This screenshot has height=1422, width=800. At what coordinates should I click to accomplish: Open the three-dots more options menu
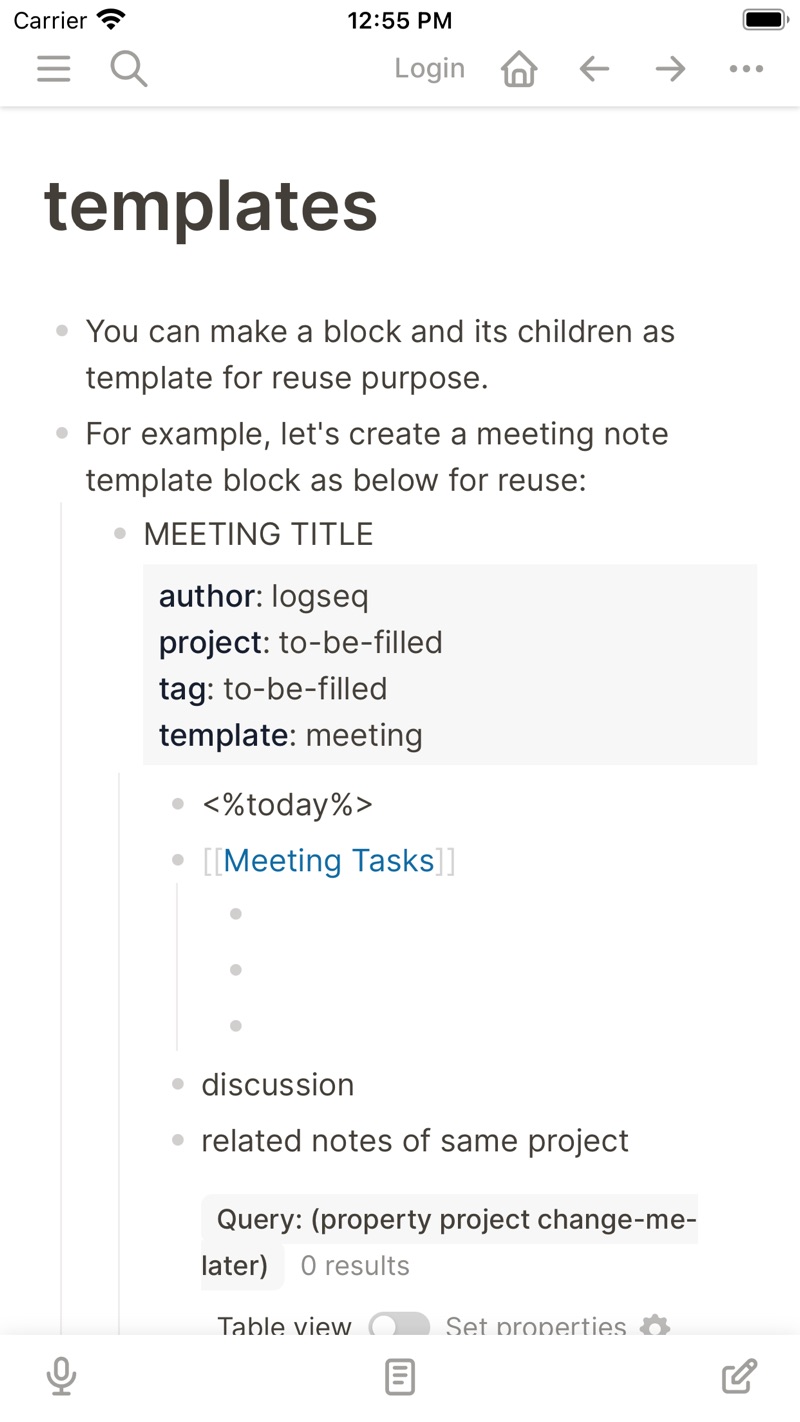746,69
